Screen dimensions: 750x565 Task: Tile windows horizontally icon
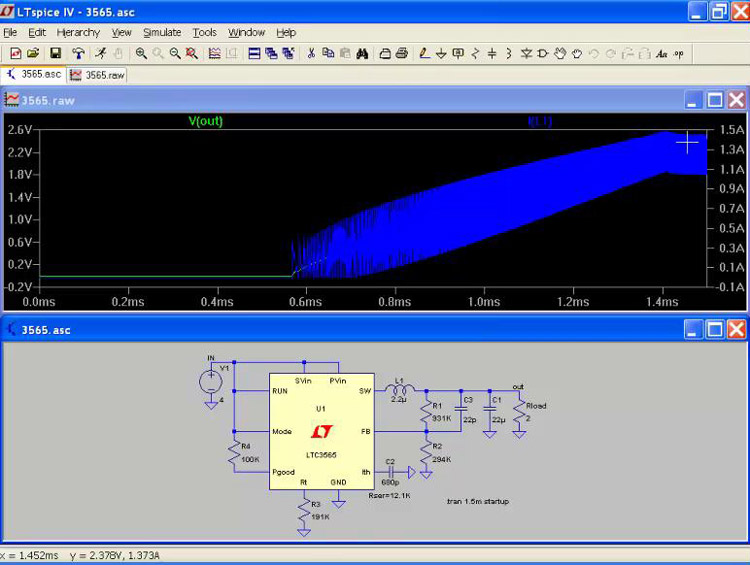pyautogui.click(x=254, y=54)
